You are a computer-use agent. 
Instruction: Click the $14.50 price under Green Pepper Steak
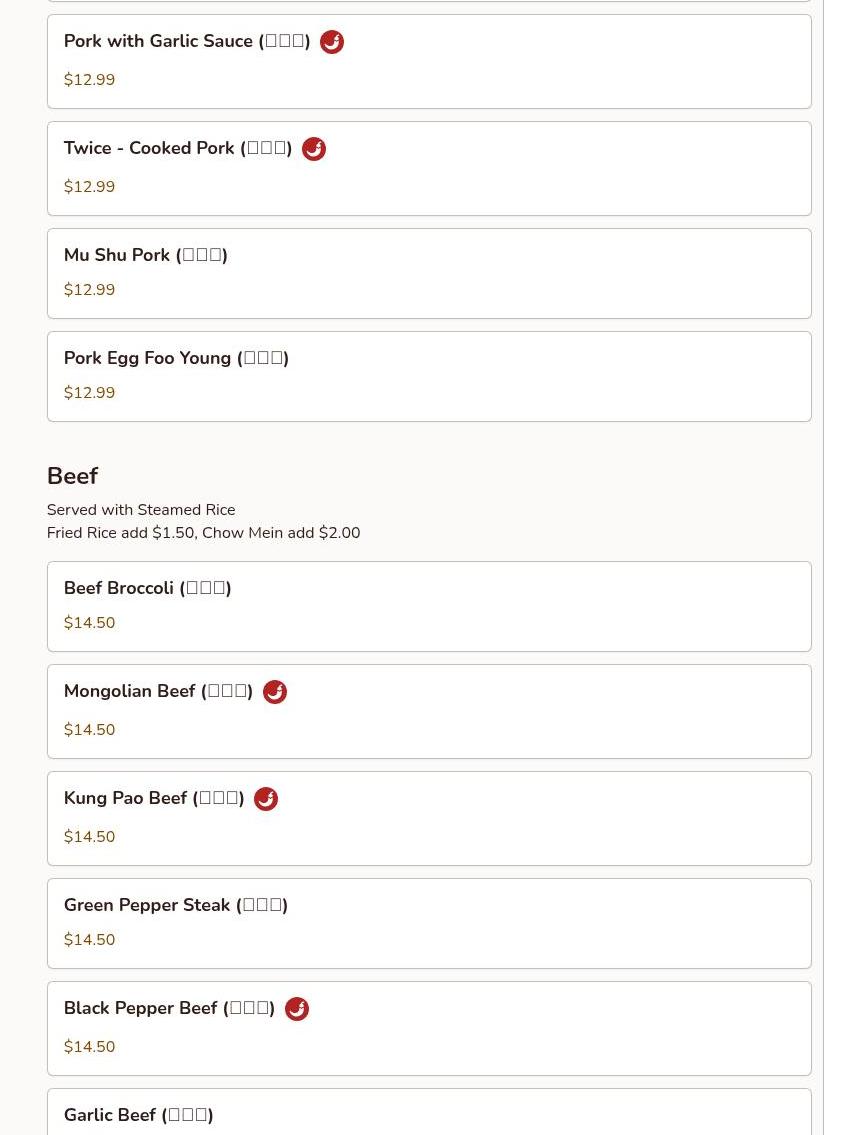(89, 940)
